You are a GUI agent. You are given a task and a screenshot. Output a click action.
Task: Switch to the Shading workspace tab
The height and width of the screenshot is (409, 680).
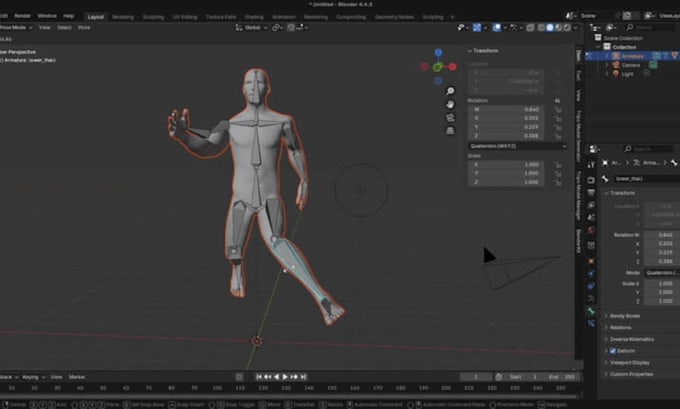(x=254, y=17)
